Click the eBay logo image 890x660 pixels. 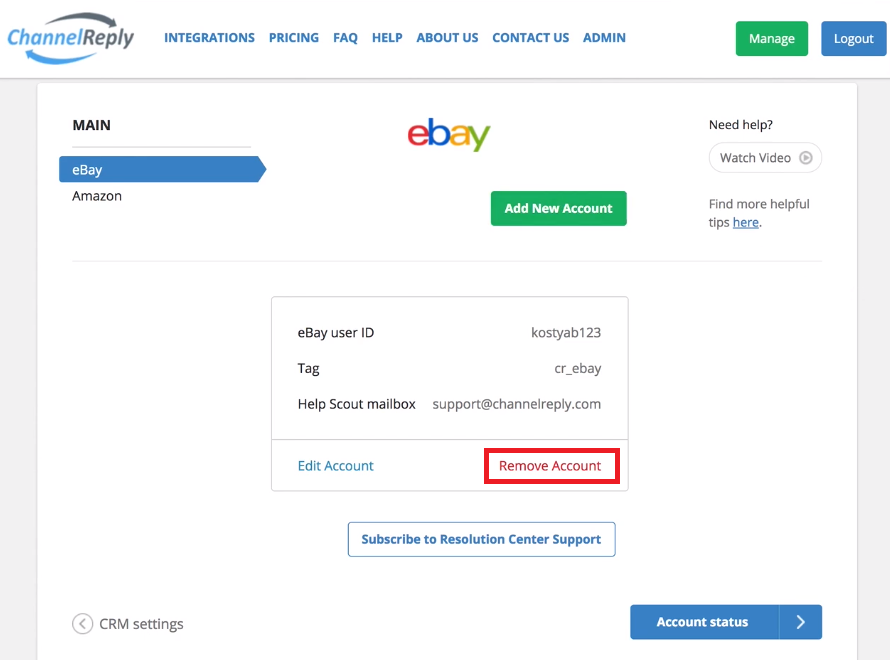tap(449, 134)
